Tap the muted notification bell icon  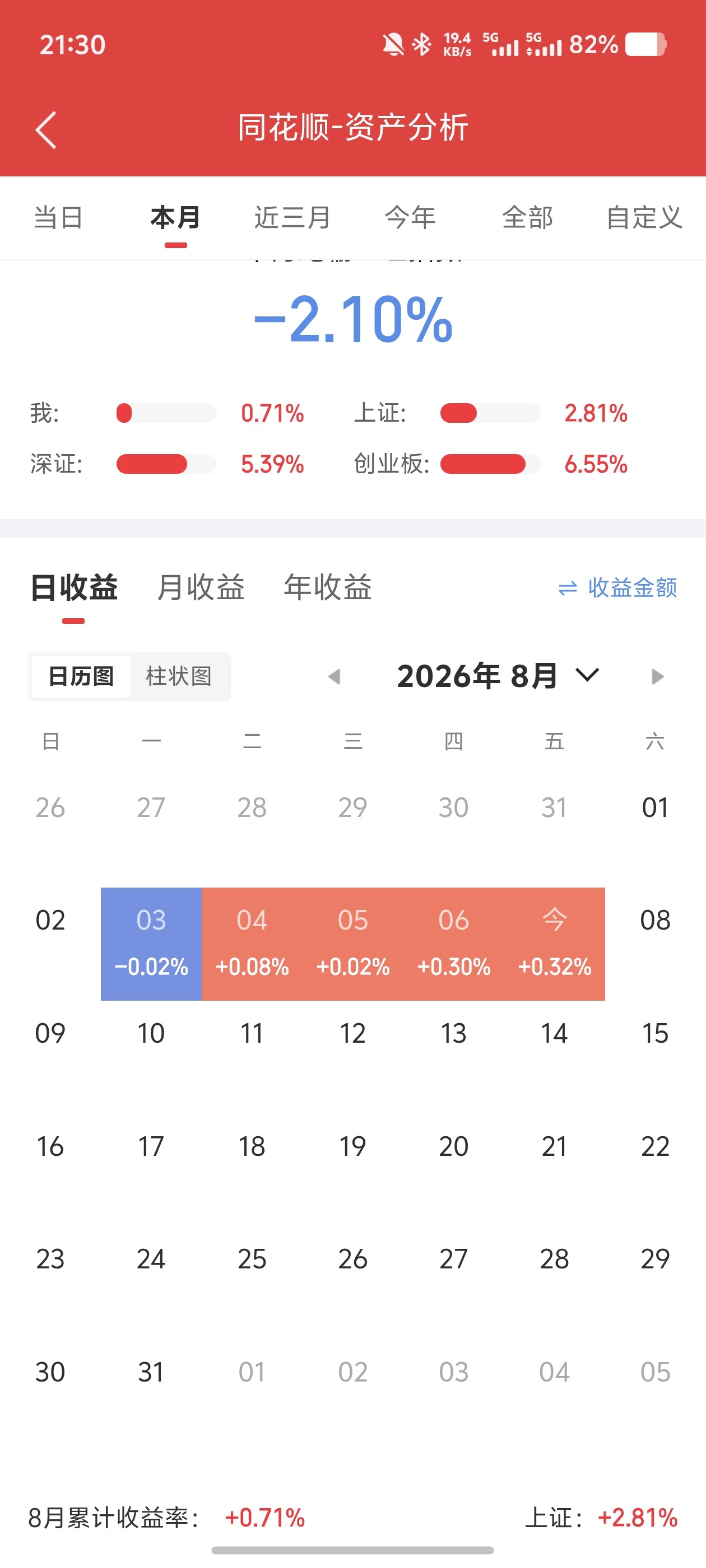coord(393,44)
